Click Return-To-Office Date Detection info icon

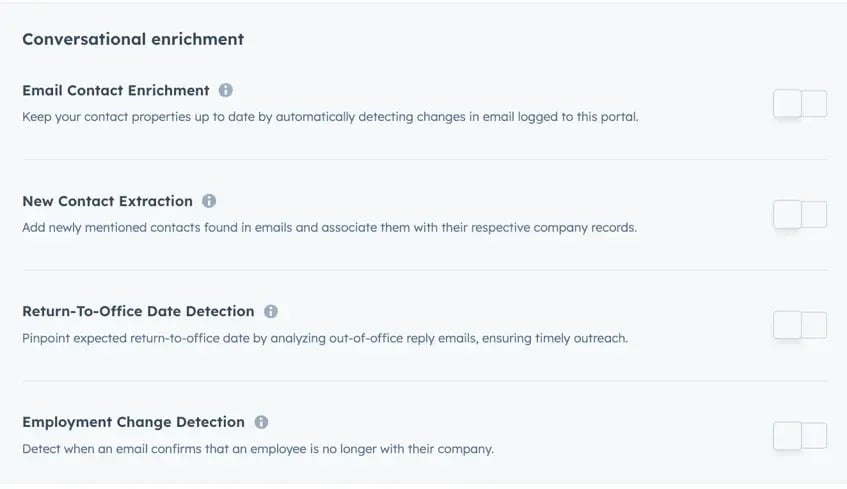(271, 311)
